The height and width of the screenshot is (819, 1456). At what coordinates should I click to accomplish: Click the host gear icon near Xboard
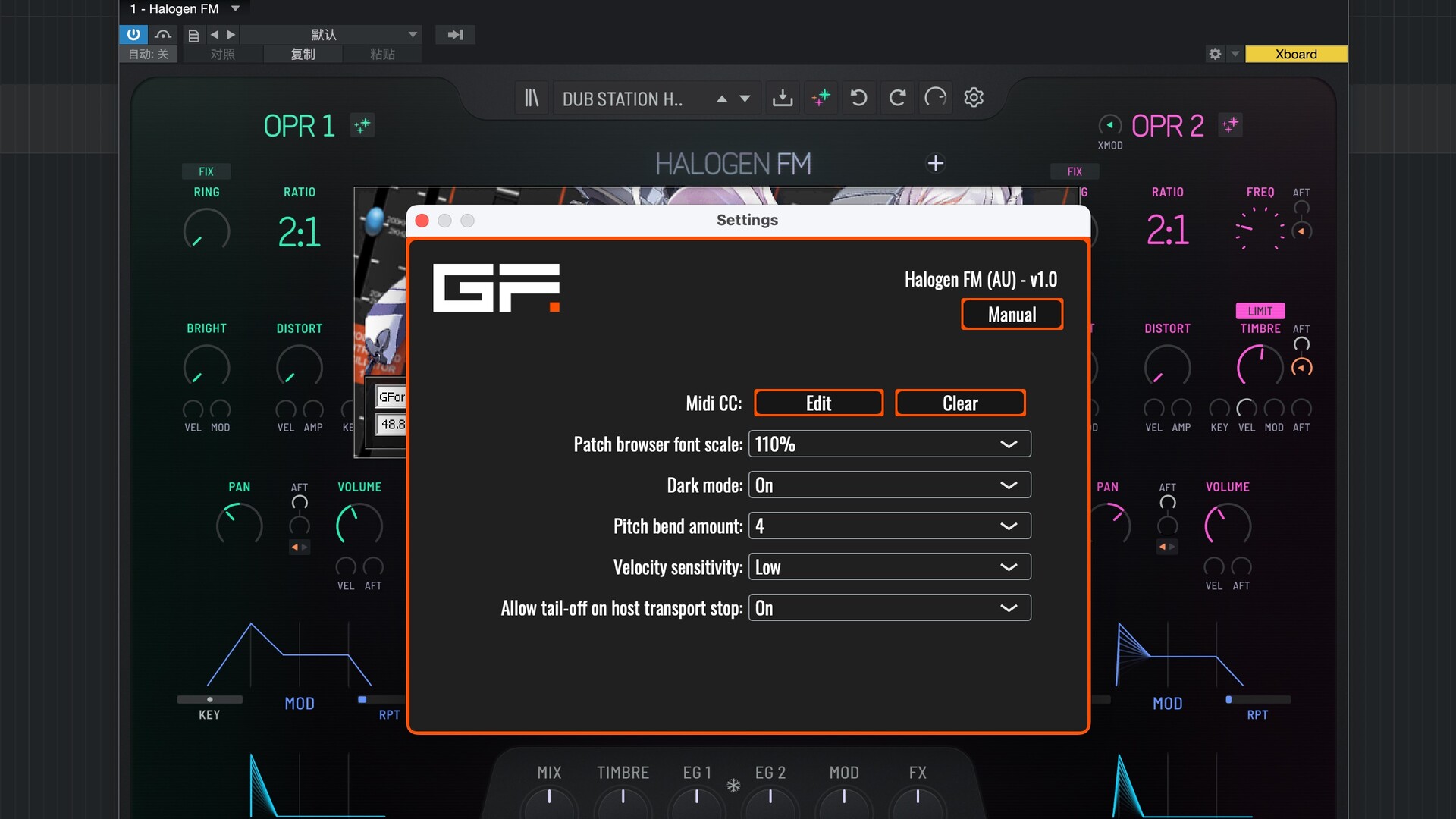tap(1215, 54)
